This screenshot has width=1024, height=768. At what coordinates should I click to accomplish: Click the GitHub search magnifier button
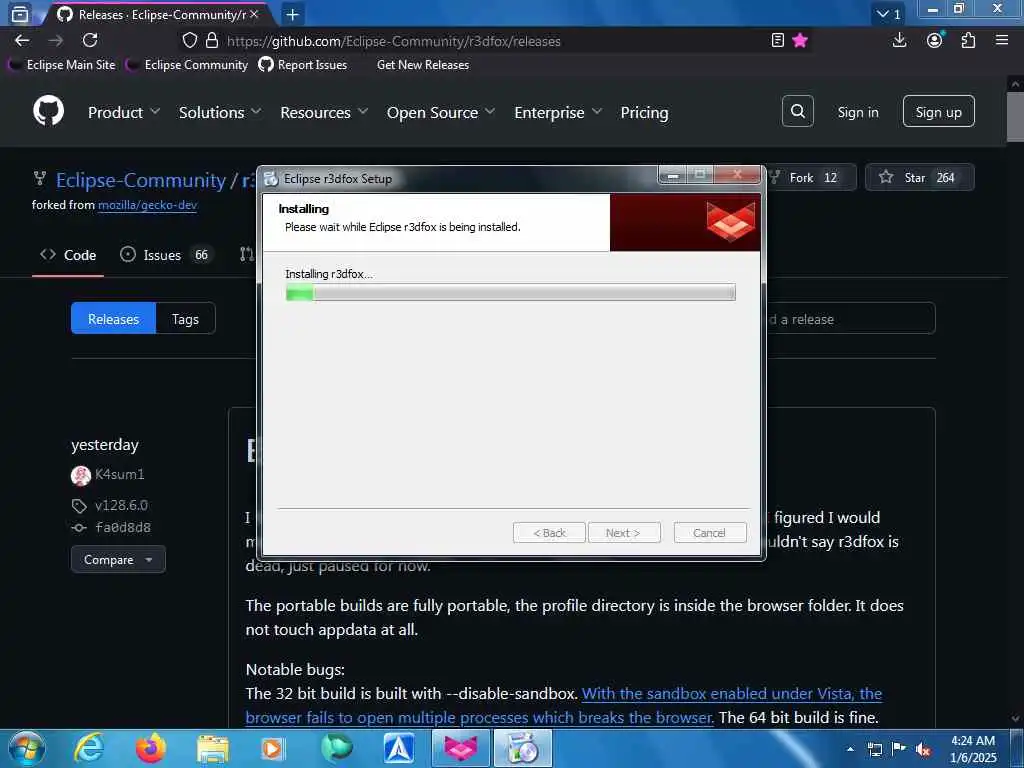click(797, 111)
